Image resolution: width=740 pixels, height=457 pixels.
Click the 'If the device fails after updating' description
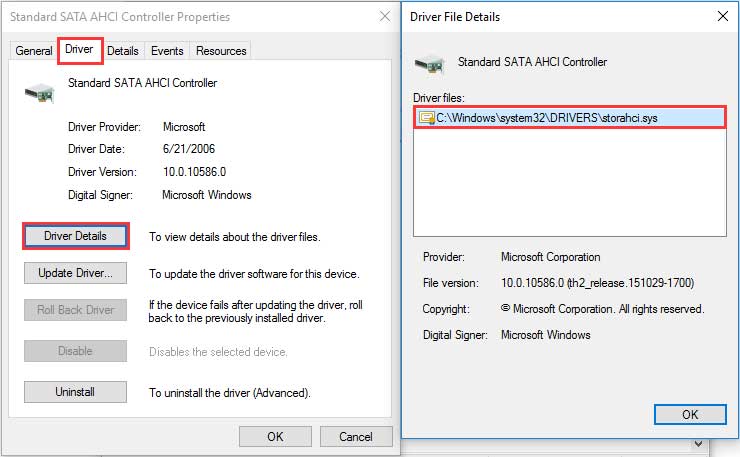tap(255, 312)
